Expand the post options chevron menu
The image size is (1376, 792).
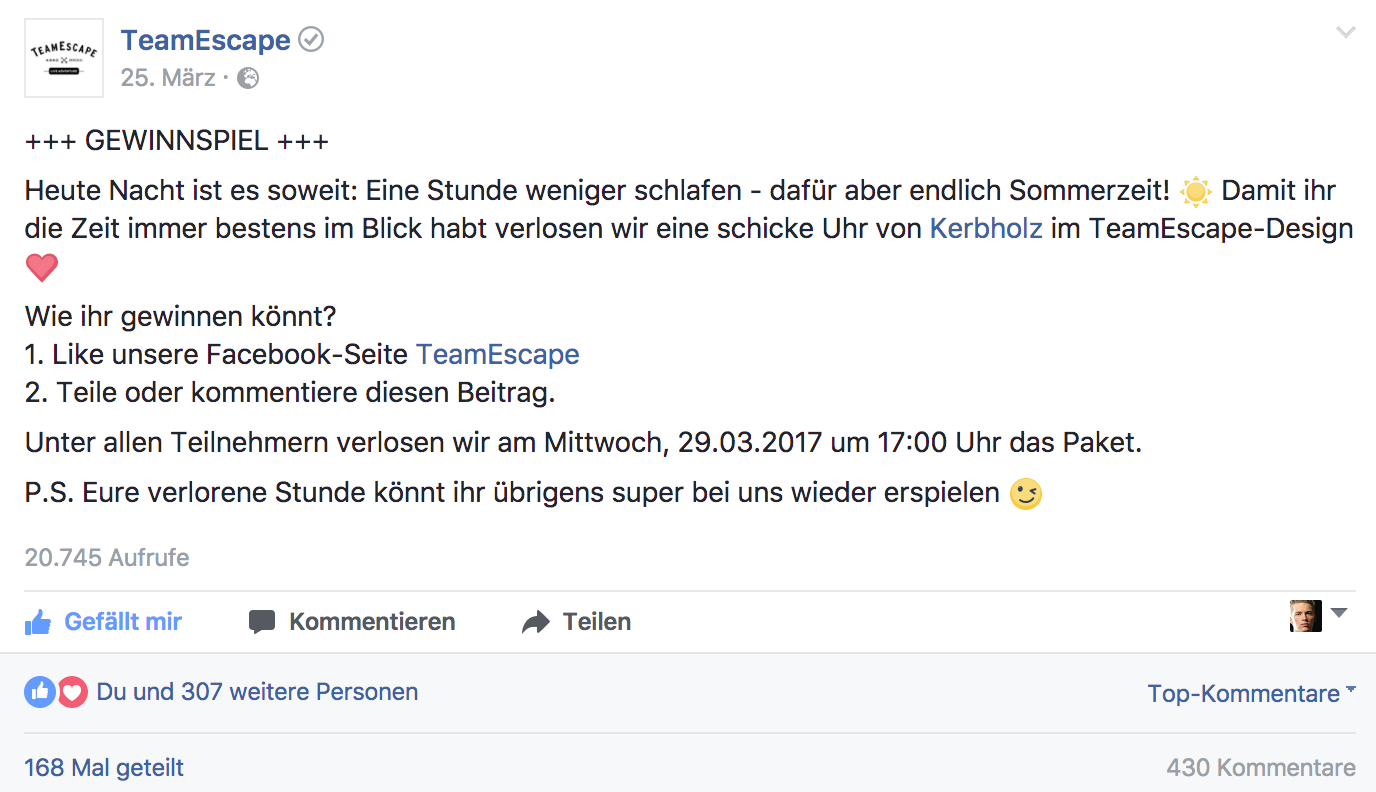1345,33
